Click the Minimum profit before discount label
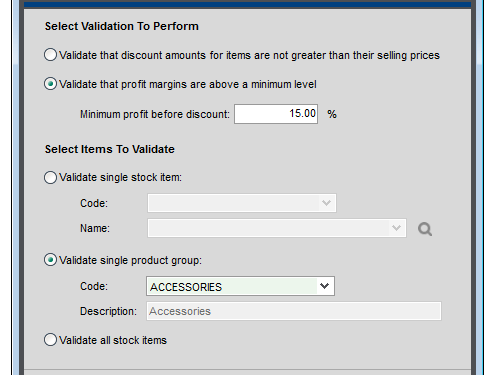This screenshot has height=375, width=492. coord(155,114)
